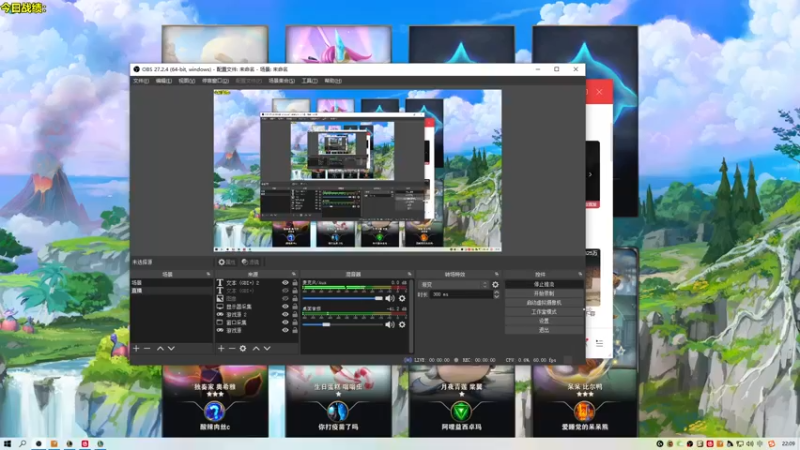Mute the 麦克风/Aux speaker icon
800x450 pixels.
click(x=390, y=298)
